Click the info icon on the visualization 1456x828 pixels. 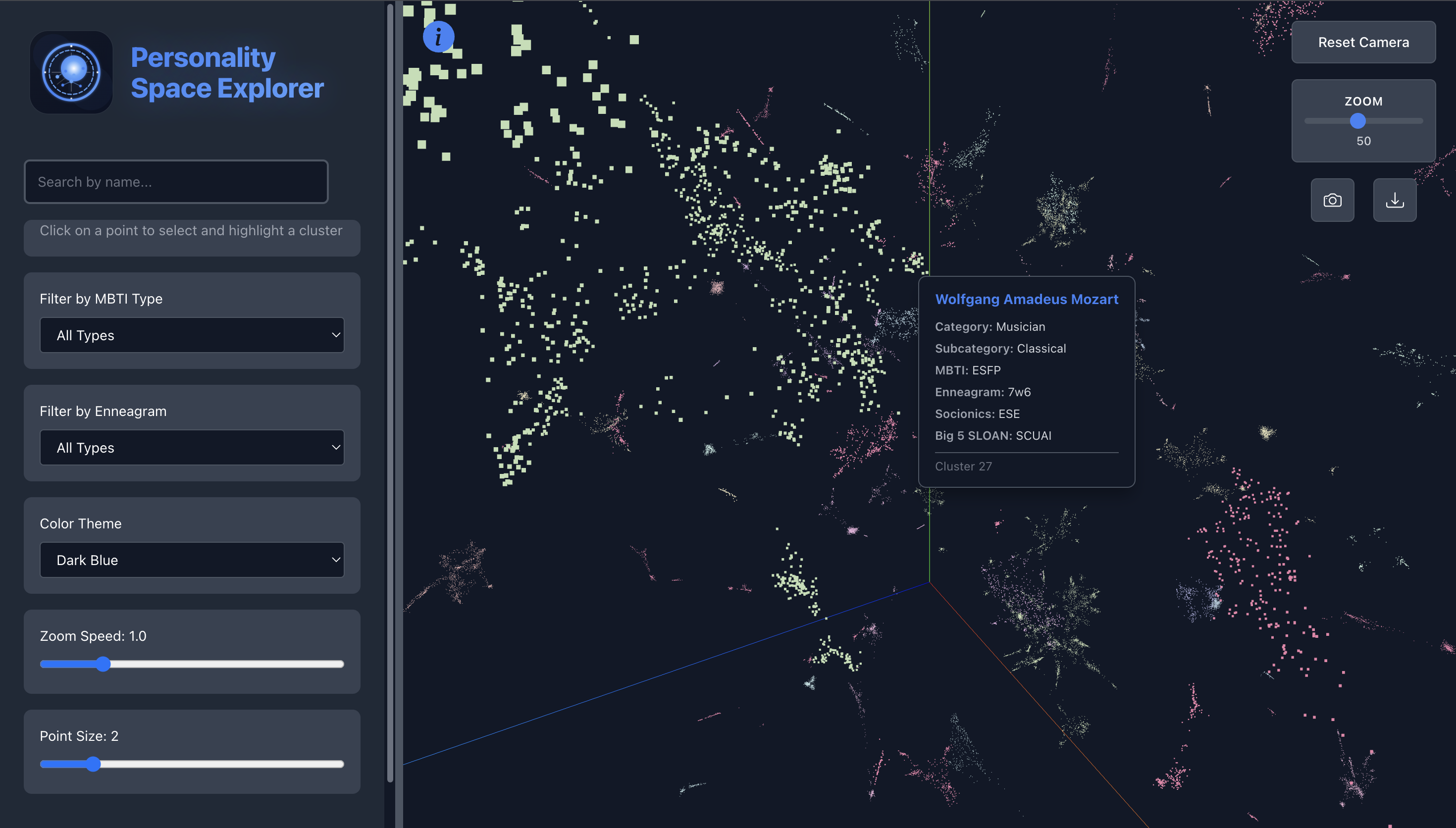pos(438,36)
